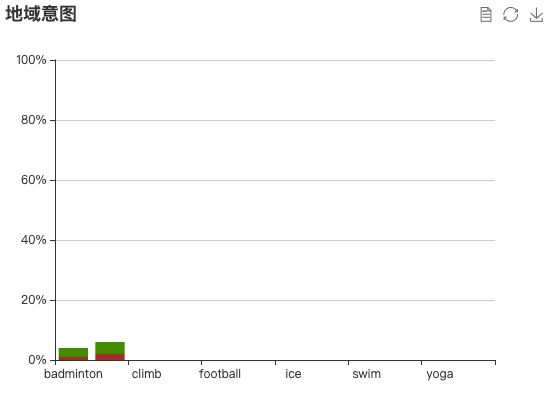Click the 20% y-axis label
This screenshot has height=420, width=550.
[x=33, y=300]
